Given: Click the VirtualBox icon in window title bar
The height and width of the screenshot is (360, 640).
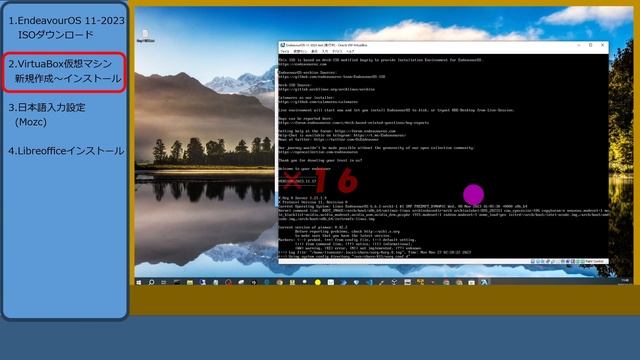Looking at the screenshot, I should [282, 45].
